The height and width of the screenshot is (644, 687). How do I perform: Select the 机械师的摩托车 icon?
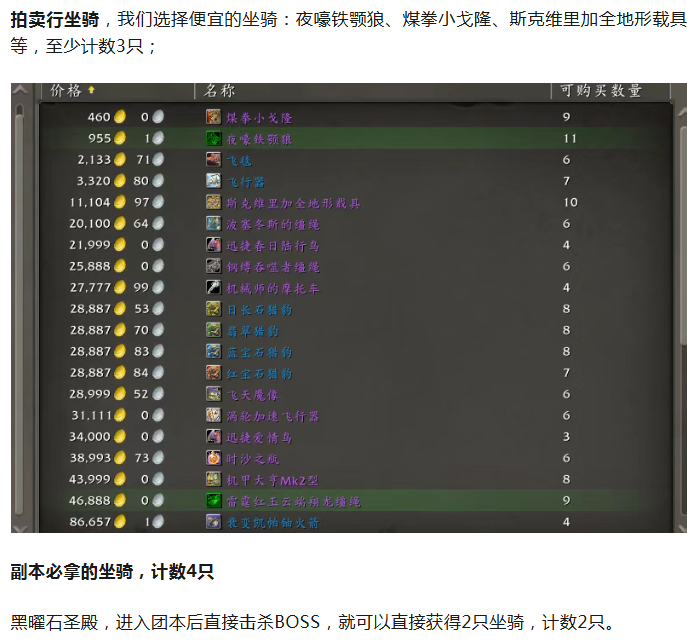[213, 287]
